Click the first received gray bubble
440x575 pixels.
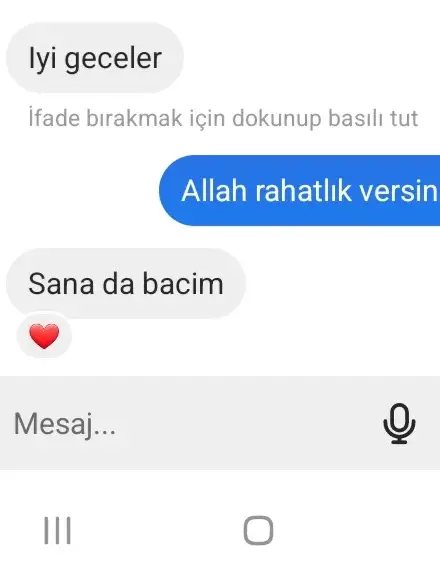(95, 58)
